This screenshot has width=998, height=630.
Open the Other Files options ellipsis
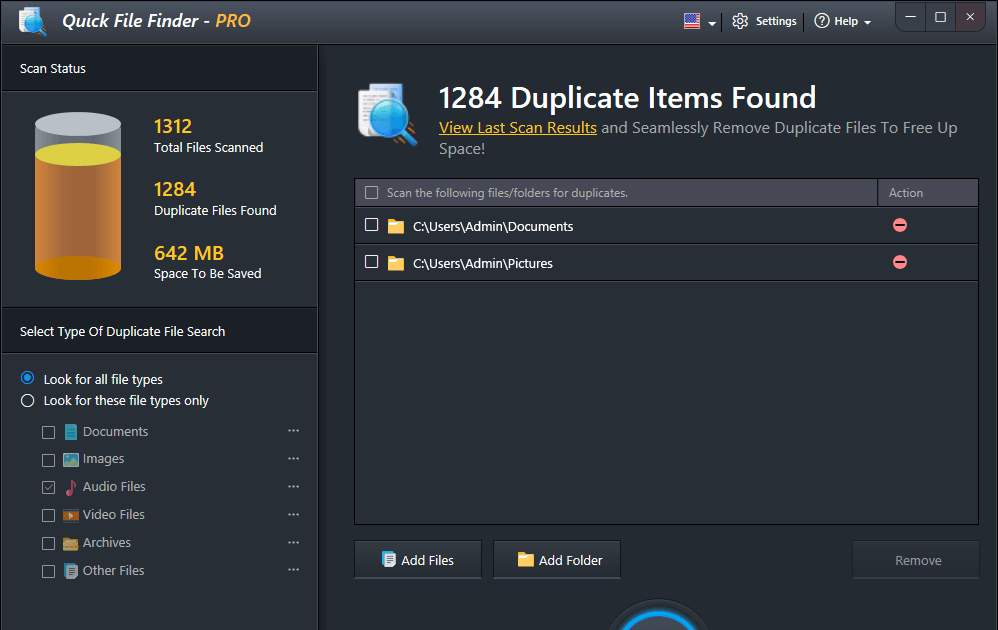[293, 570]
